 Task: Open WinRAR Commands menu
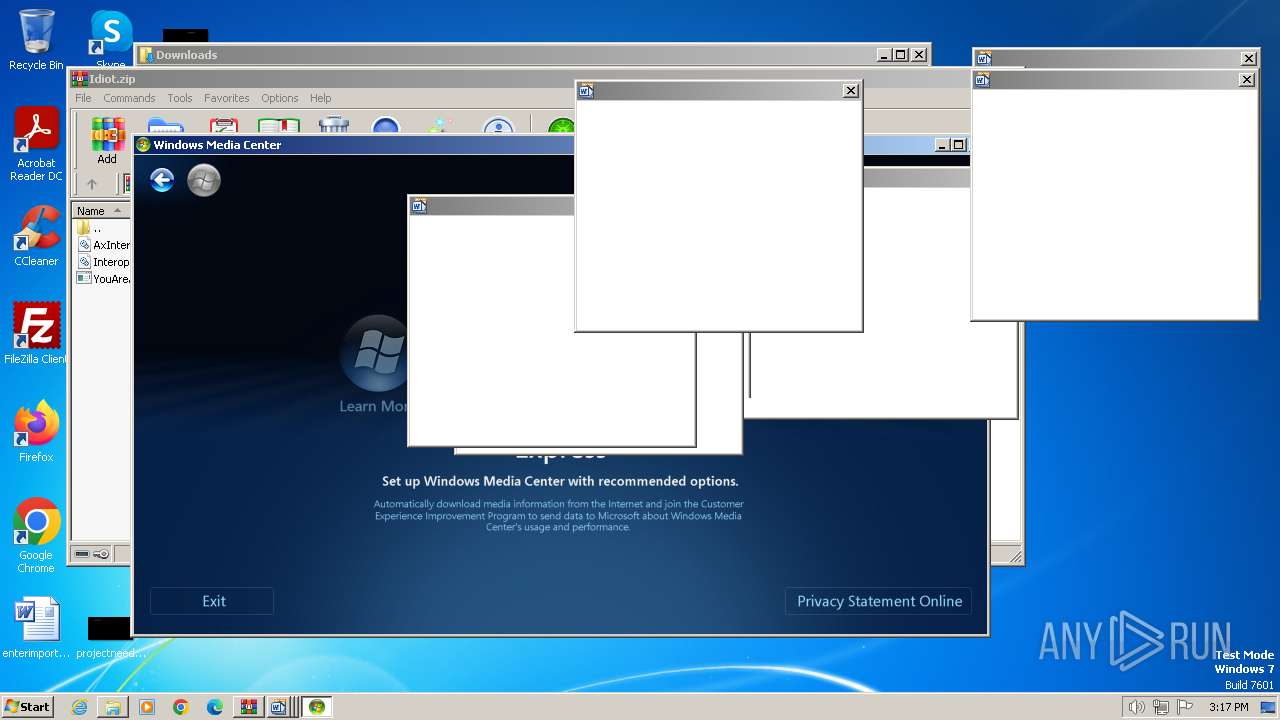[x=129, y=98]
